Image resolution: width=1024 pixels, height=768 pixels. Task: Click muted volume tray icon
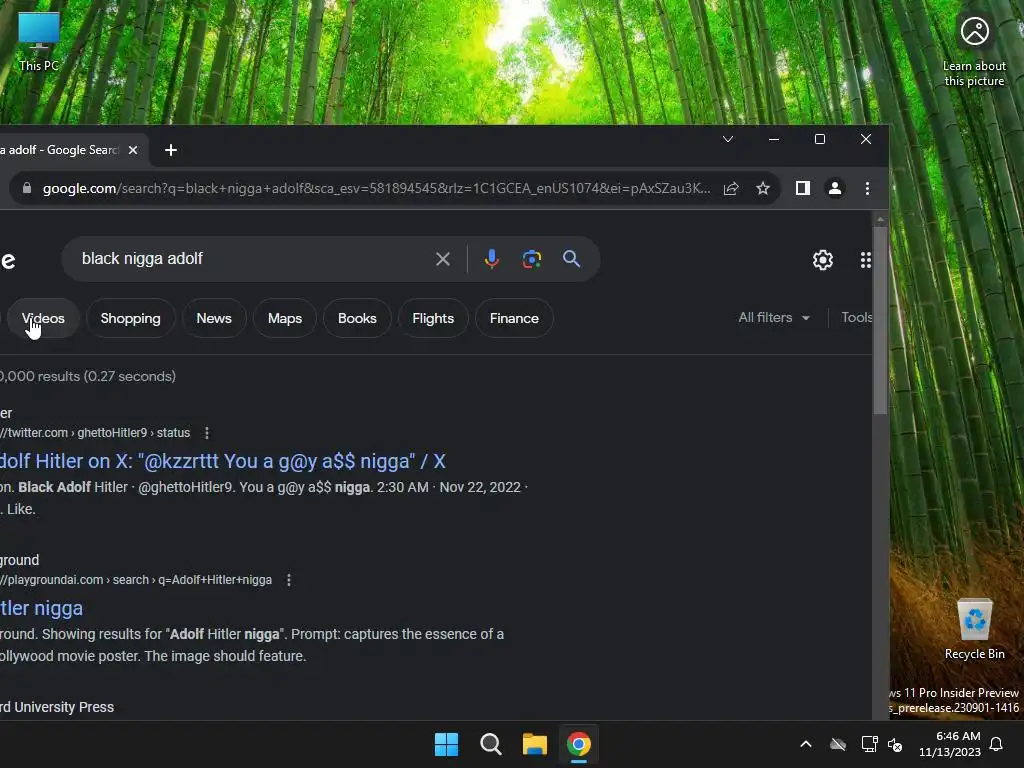coord(895,744)
